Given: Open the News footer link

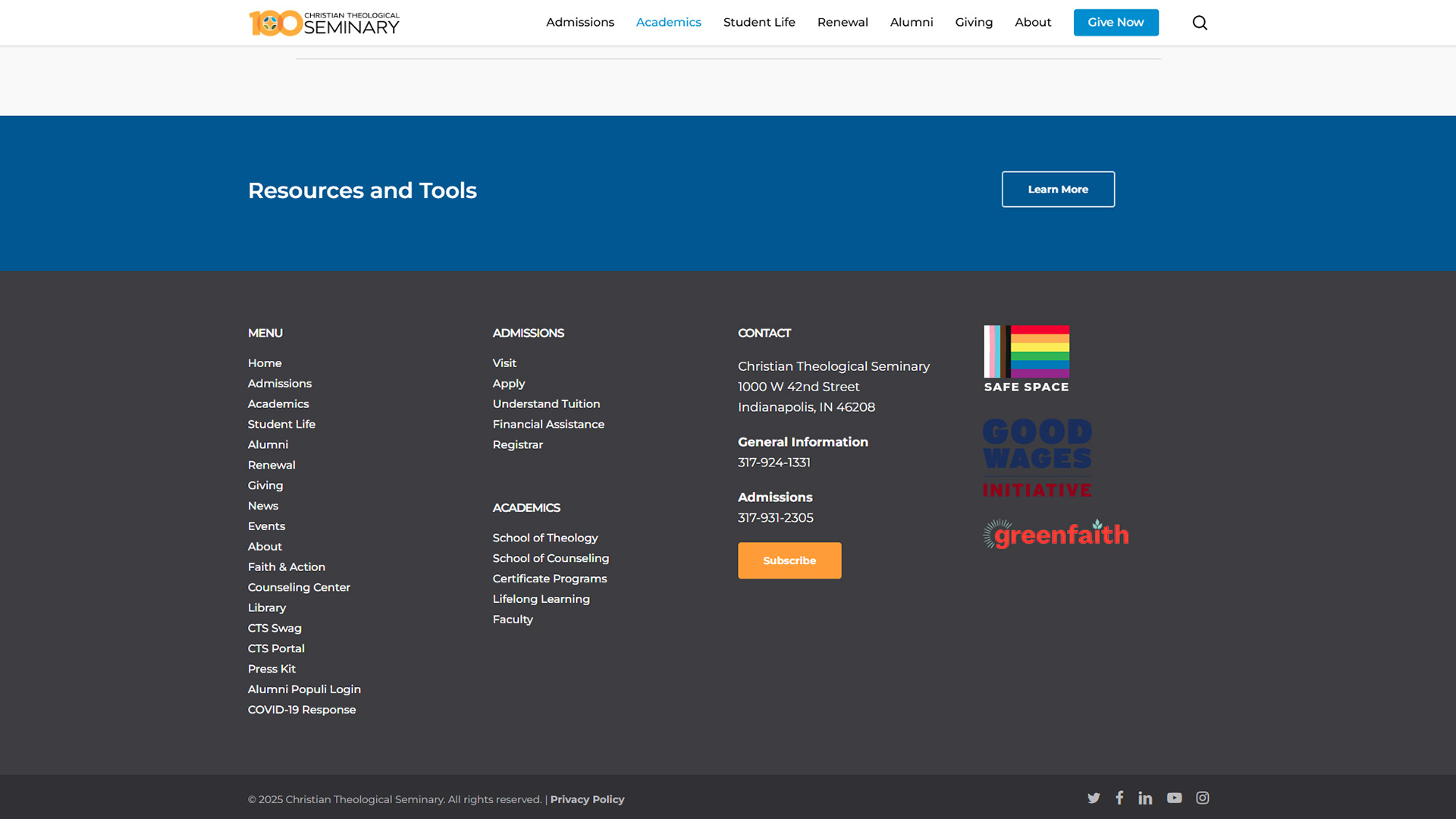Looking at the screenshot, I should 263,506.
